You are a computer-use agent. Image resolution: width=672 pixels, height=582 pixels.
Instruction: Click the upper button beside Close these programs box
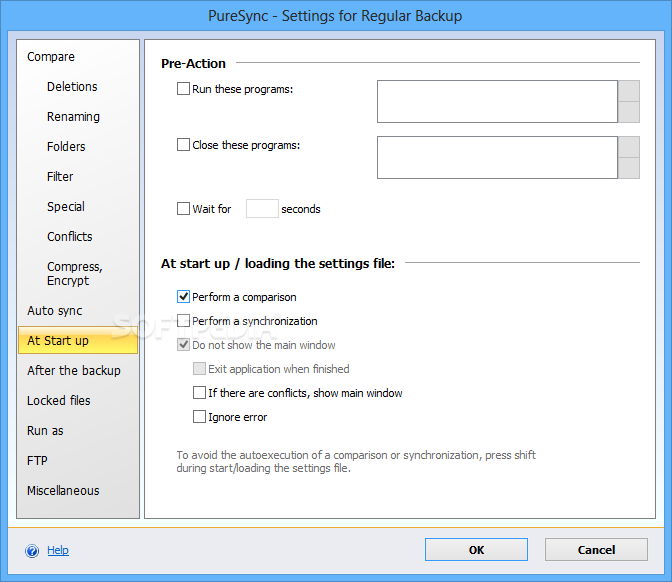click(x=629, y=147)
